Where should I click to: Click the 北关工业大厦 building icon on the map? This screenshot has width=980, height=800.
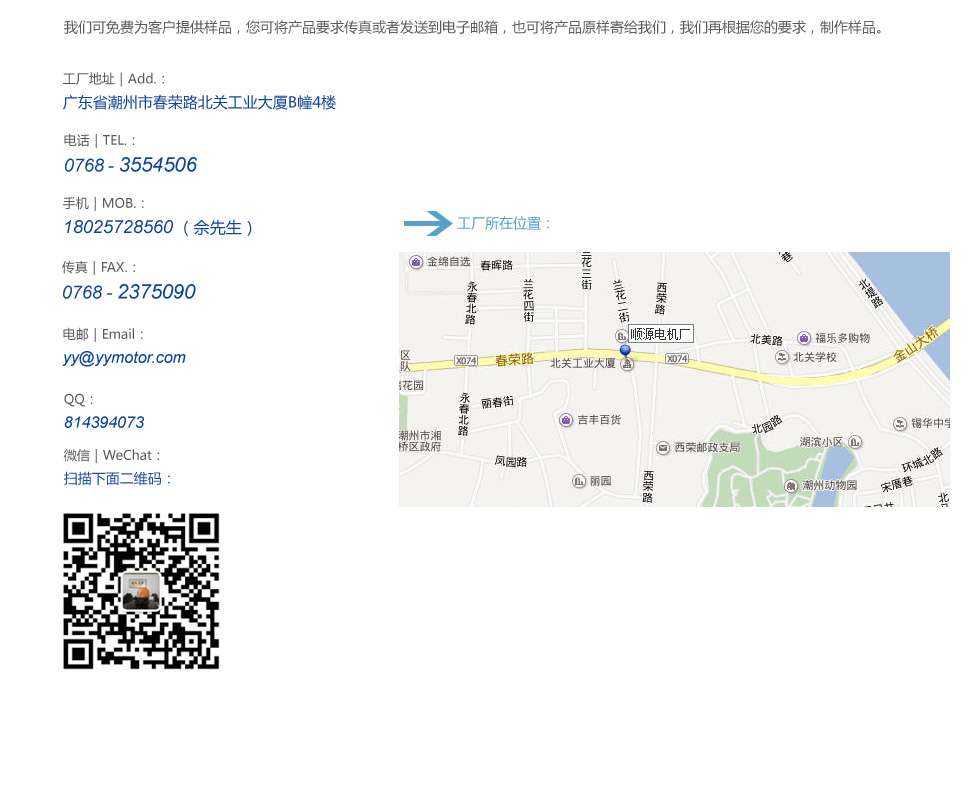click(x=627, y=364)
